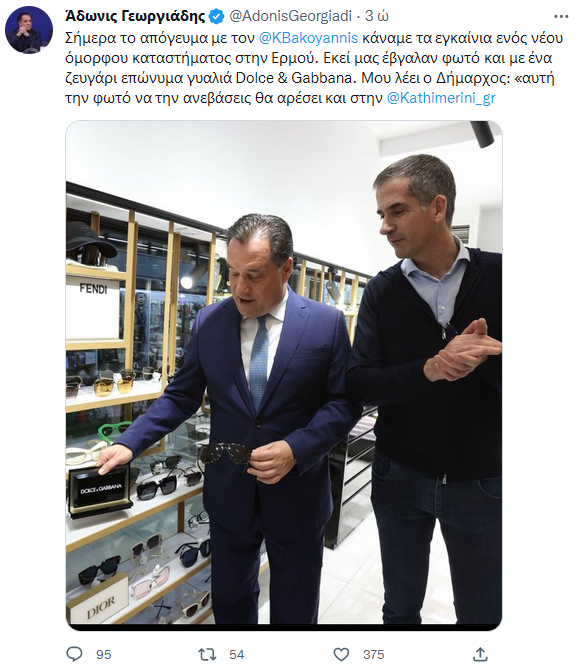Open the author's profile avatar picture
587x670 pixels.
point(29,30)
